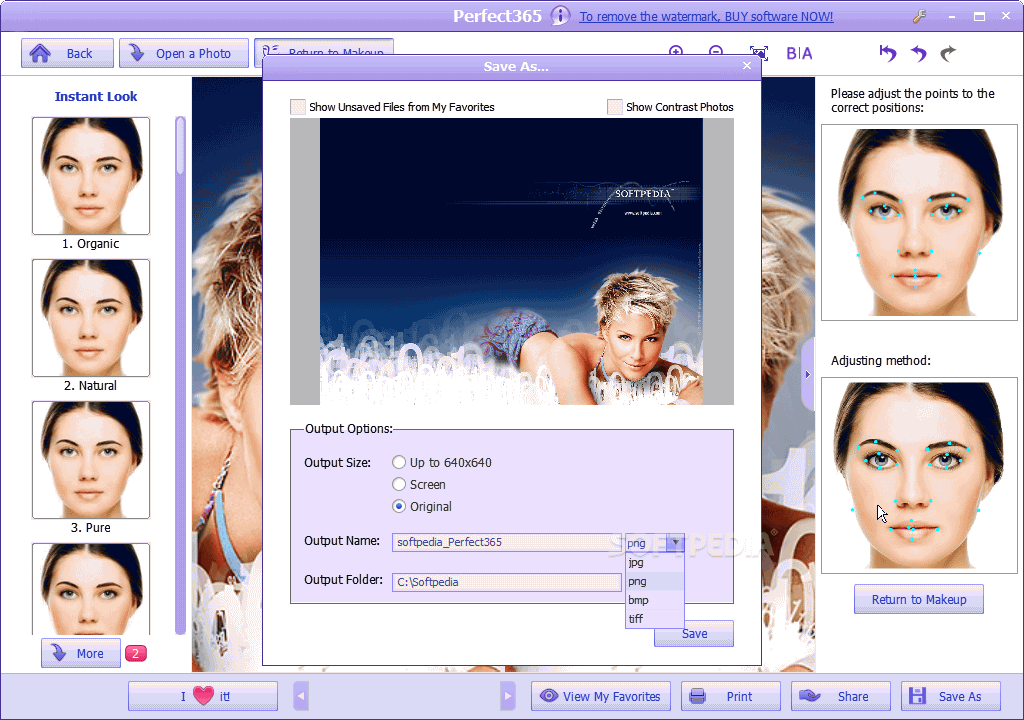The width and height of the screenshot is (1024, 720).
Task: Open a Photo from toolbar
Action: [184, 53]
